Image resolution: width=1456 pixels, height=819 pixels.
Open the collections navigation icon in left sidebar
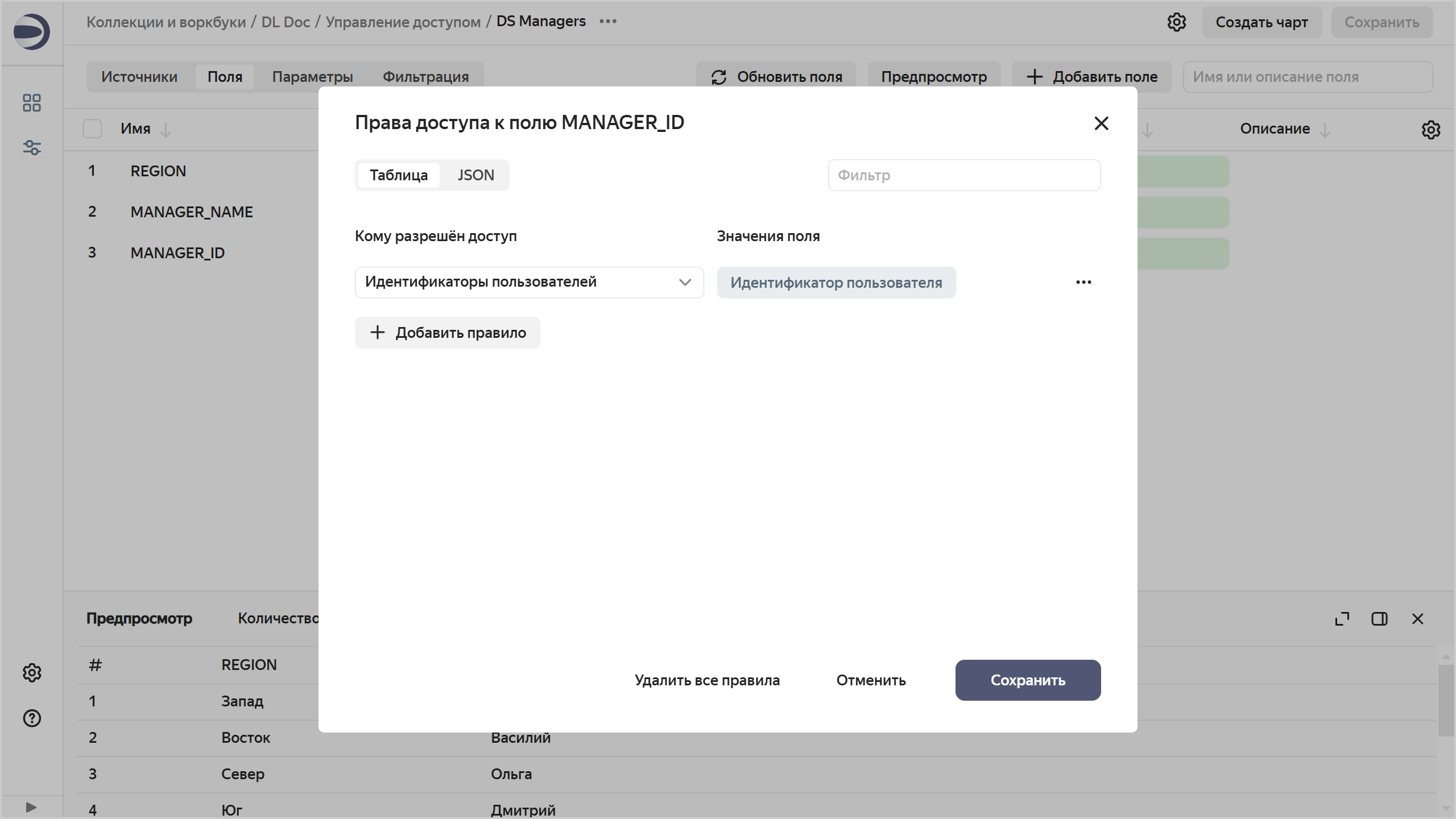coord(32,102)
